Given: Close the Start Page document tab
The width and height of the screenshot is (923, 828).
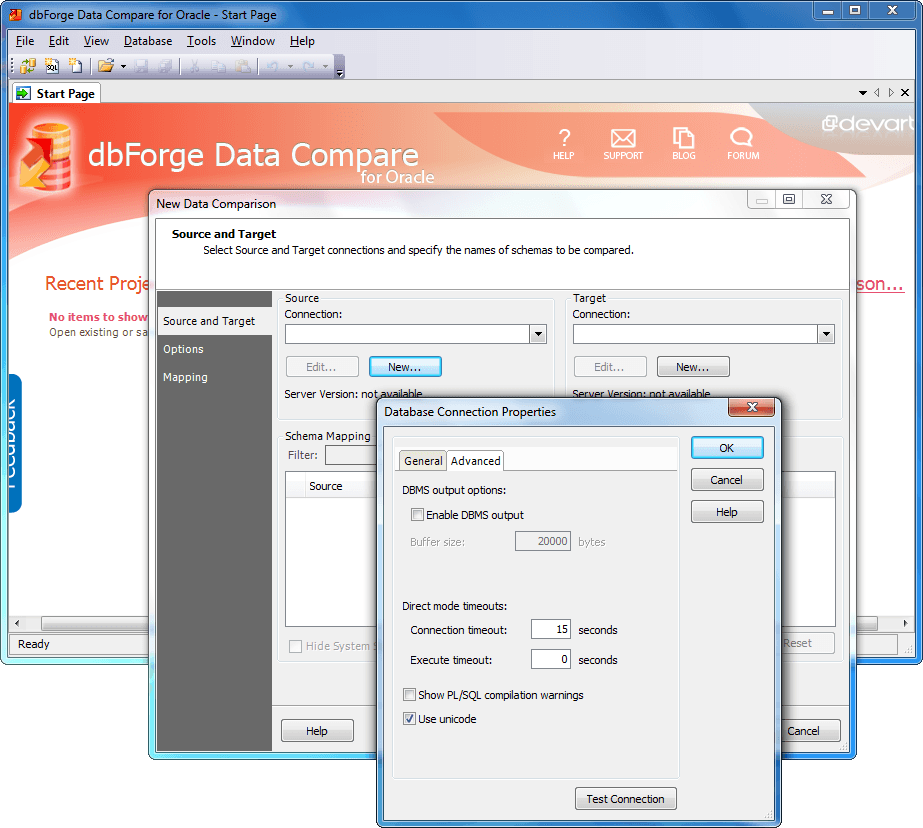Looking at the screenshot, I should tap(905, 93).
